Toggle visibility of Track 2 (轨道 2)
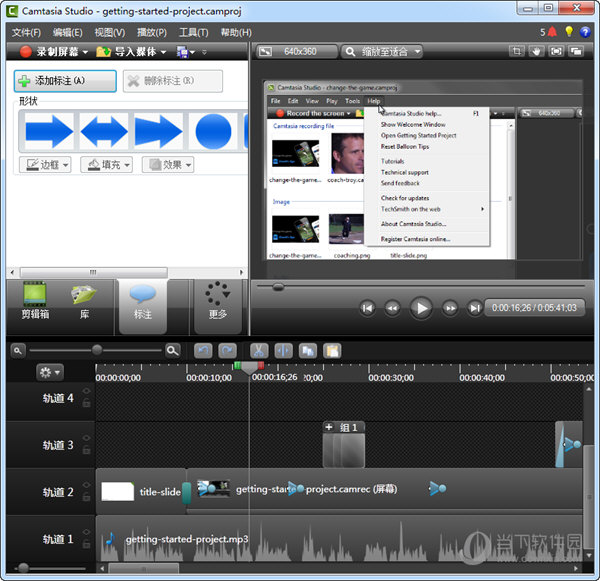 point(86,485)
